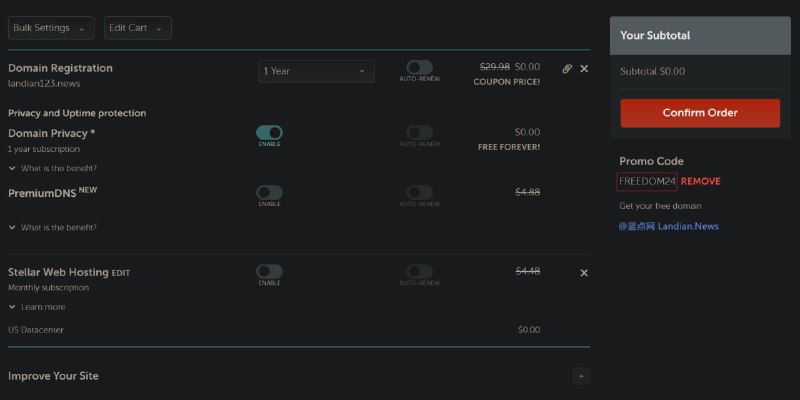The image size is (800, 400).
Task: Toggle auto-renew for PremiumDNS
Action: pos(419,192)
